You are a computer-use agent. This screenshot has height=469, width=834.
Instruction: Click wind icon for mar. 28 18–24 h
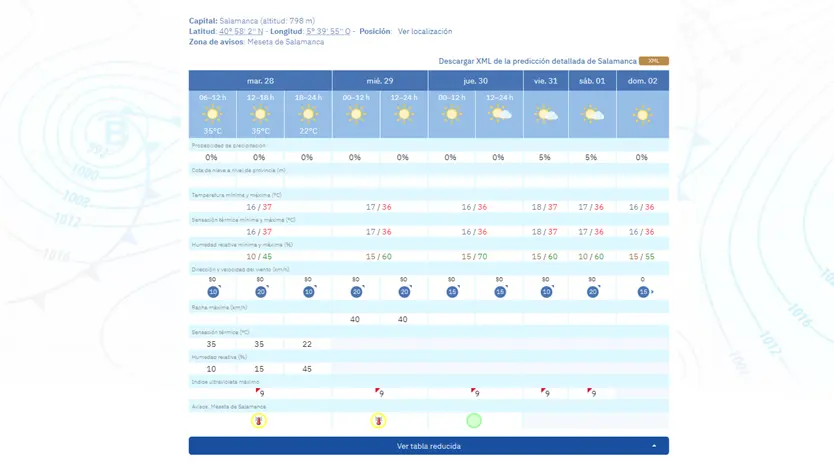309,291
